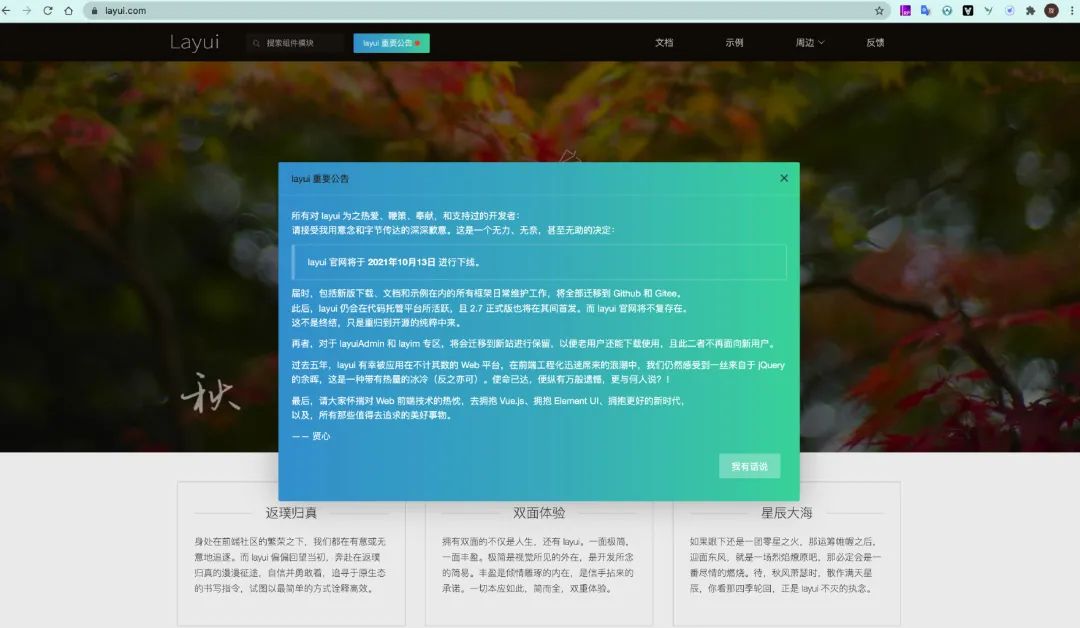This screenshot has height=628, width=1080.
Task: Click the black V extension icon
Action: [x=967, y=10]
